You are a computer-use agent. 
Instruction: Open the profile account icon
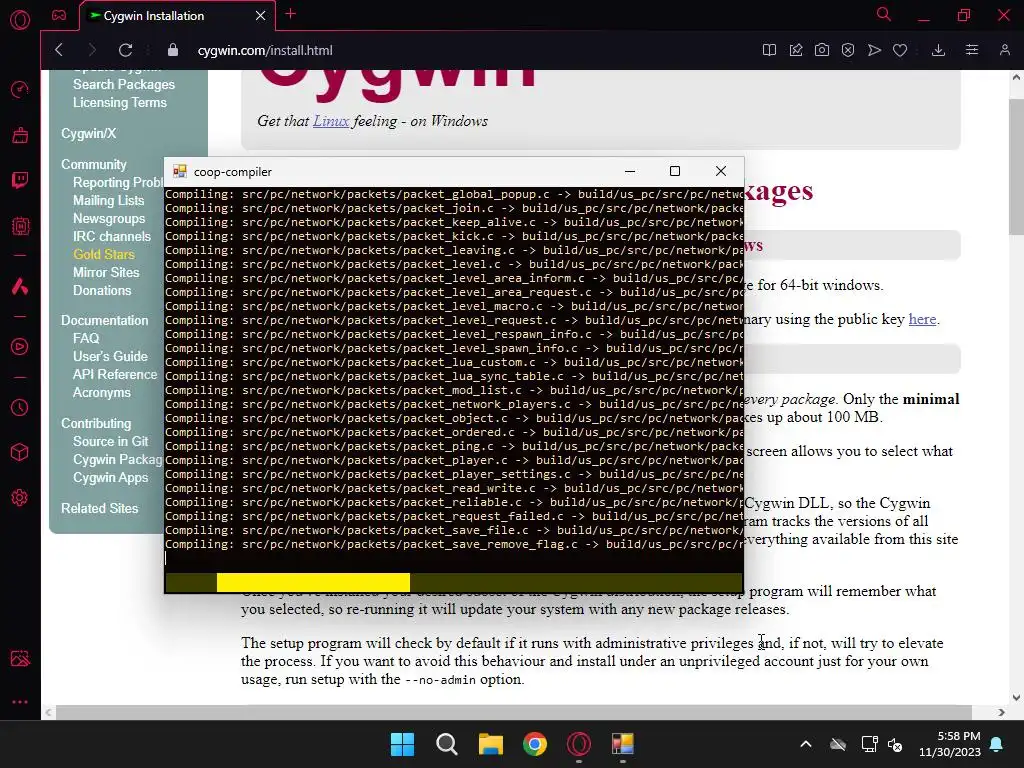[1004, 50]
